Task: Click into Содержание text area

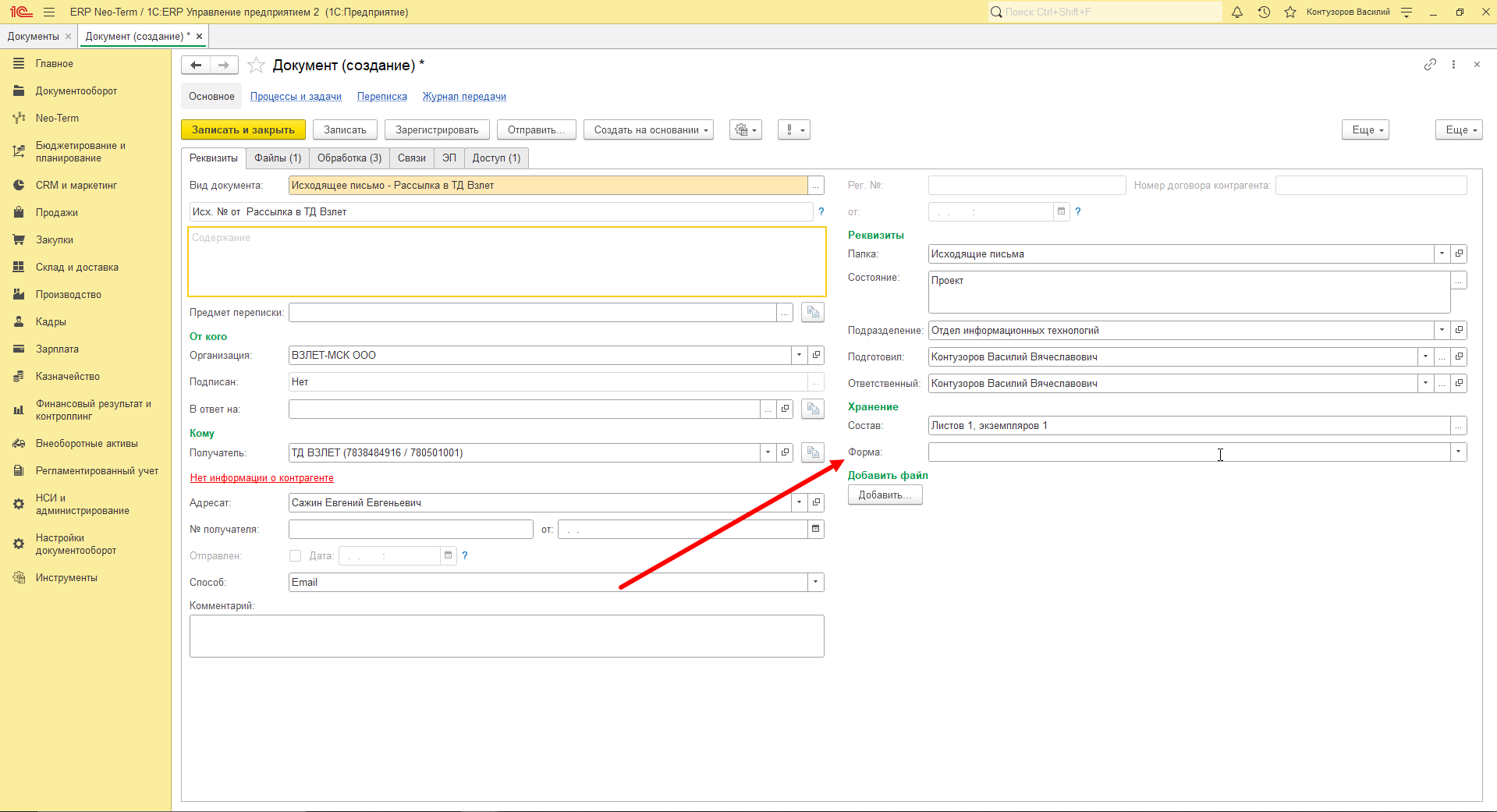Action: 507,261
